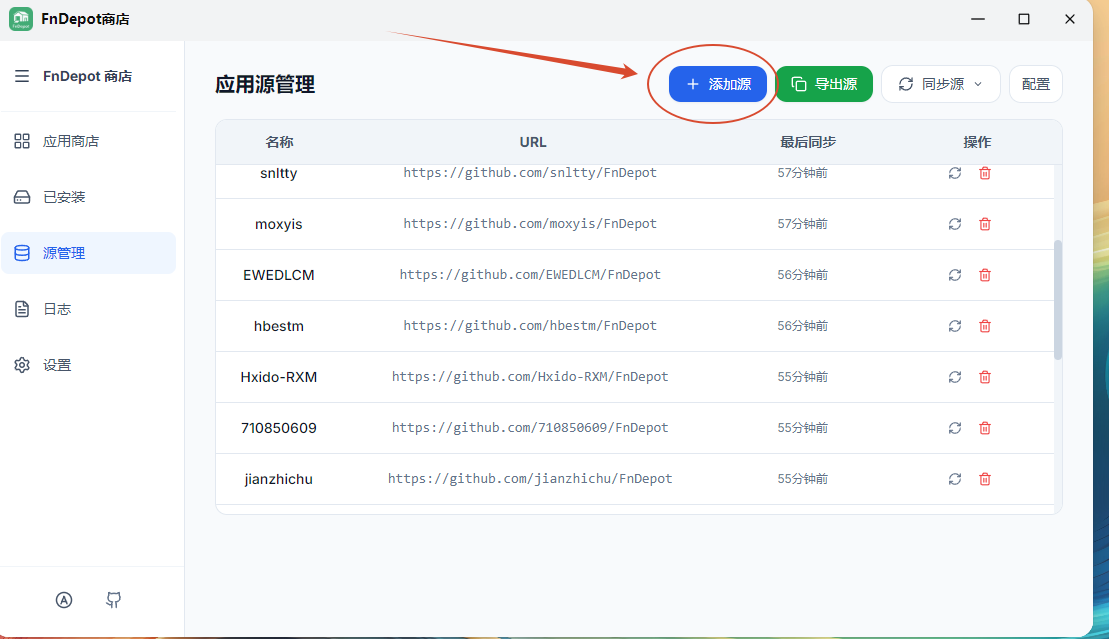
Task: Click the green 导出源 button
Action: 824,84
